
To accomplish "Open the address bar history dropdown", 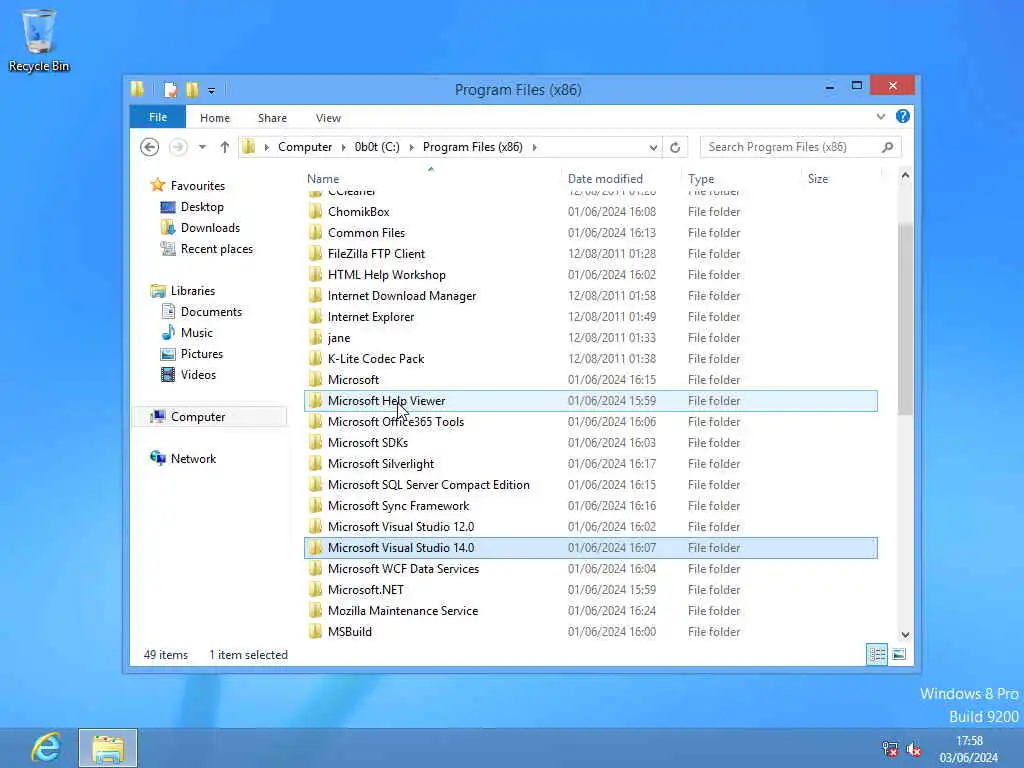I will [653, 148].
